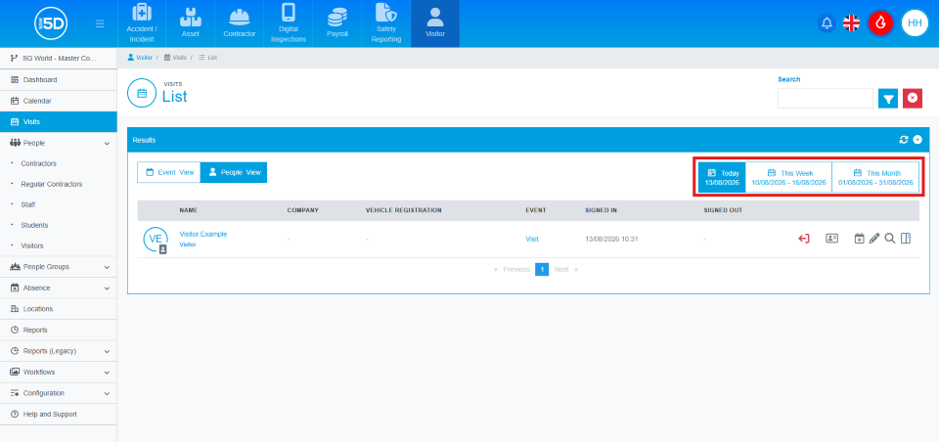Image resolution: width=939 pixels, height=442 pixels.
Task: Filter visits by This Week
Action: coord(789,177)
